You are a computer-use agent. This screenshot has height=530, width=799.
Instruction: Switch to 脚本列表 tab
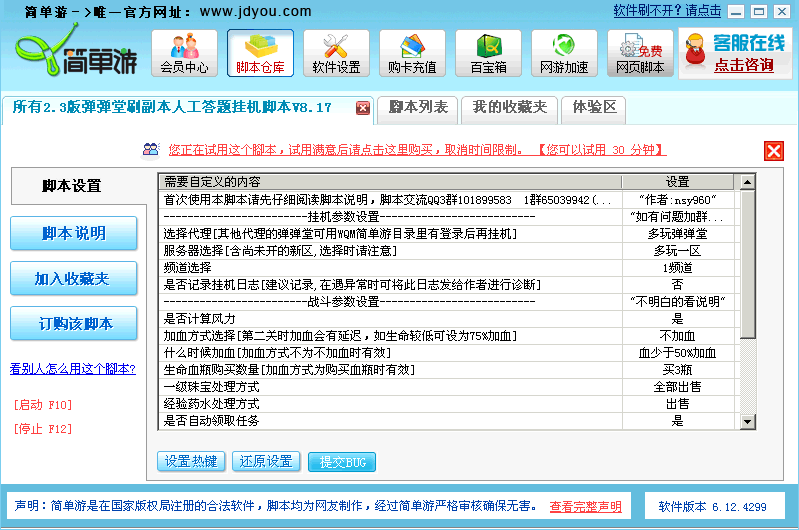point(418,108)
